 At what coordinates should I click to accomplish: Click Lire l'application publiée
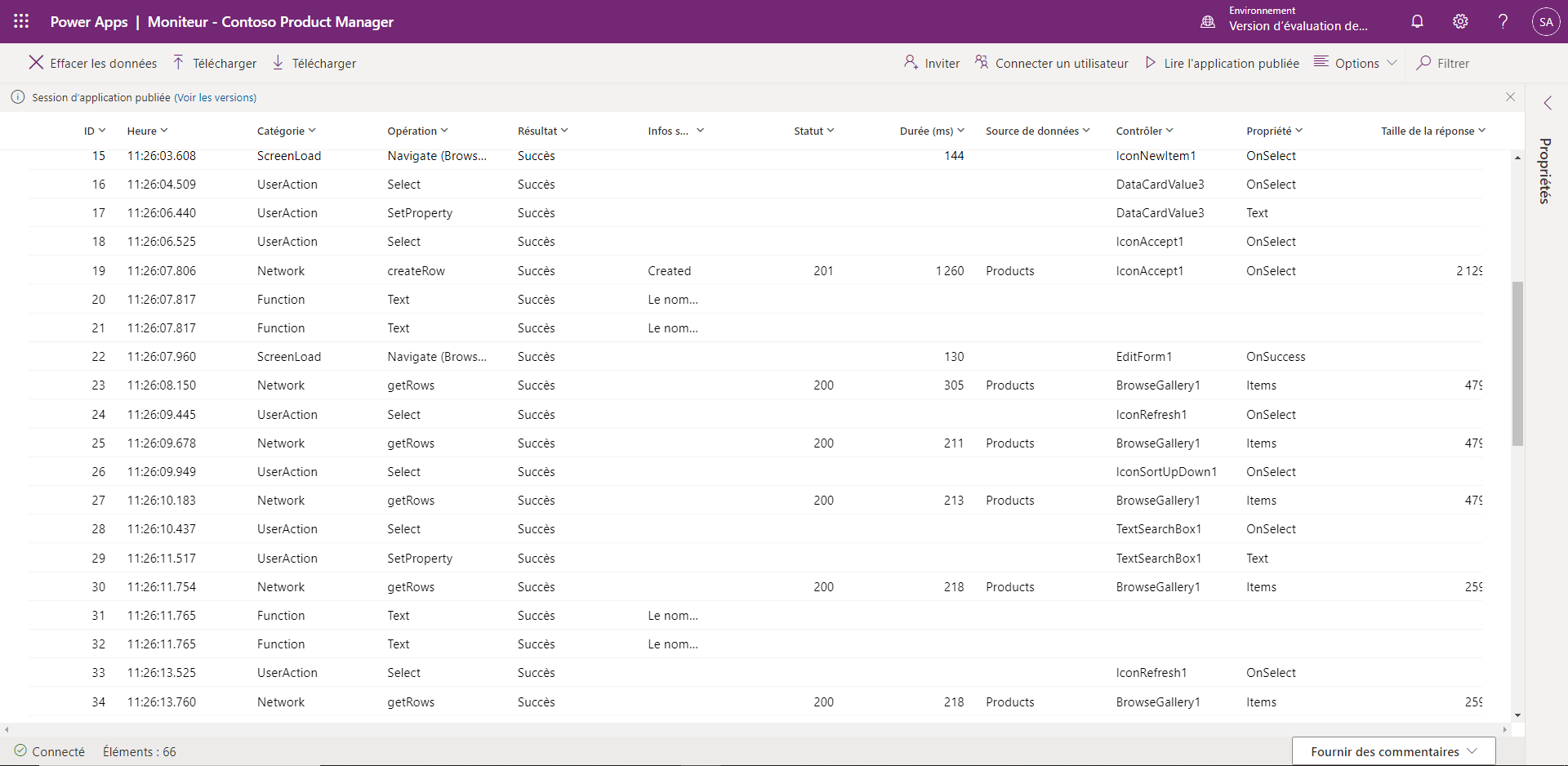[1223, 63]
